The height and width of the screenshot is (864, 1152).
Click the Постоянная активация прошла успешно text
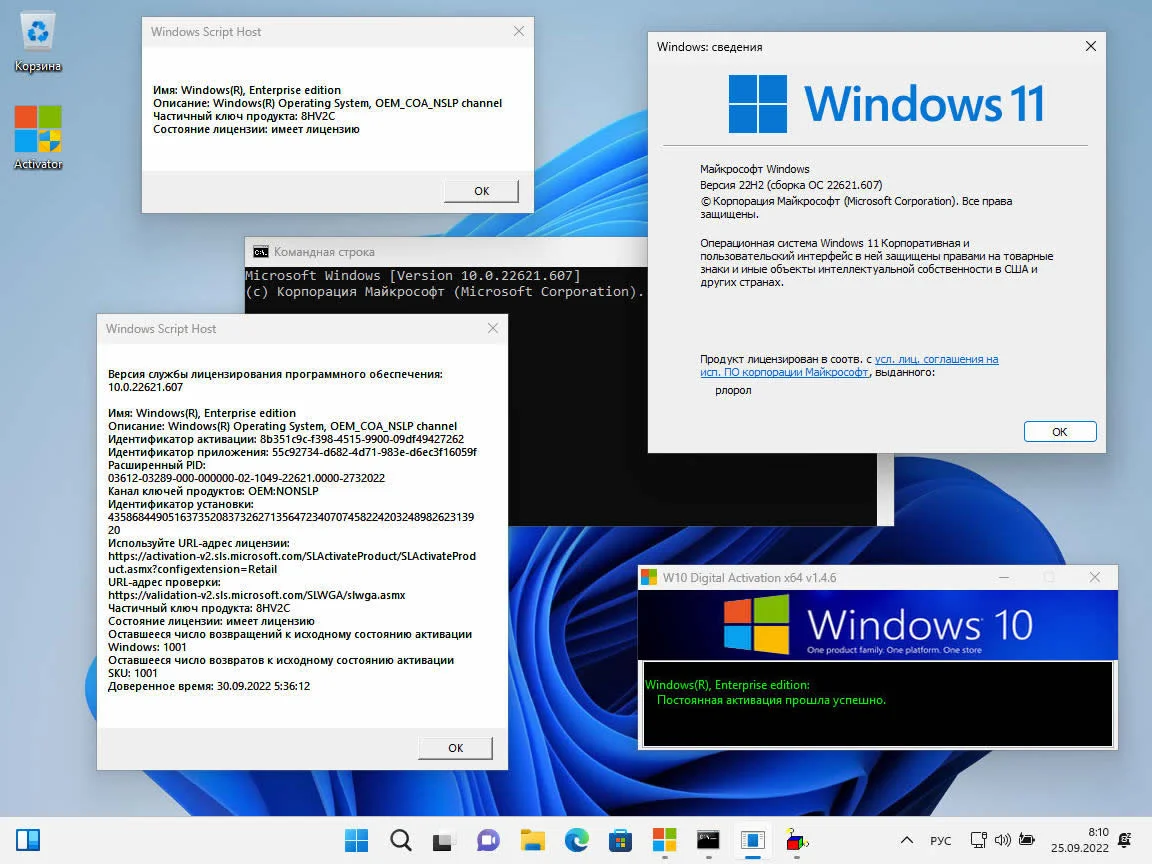pos(771,700)
